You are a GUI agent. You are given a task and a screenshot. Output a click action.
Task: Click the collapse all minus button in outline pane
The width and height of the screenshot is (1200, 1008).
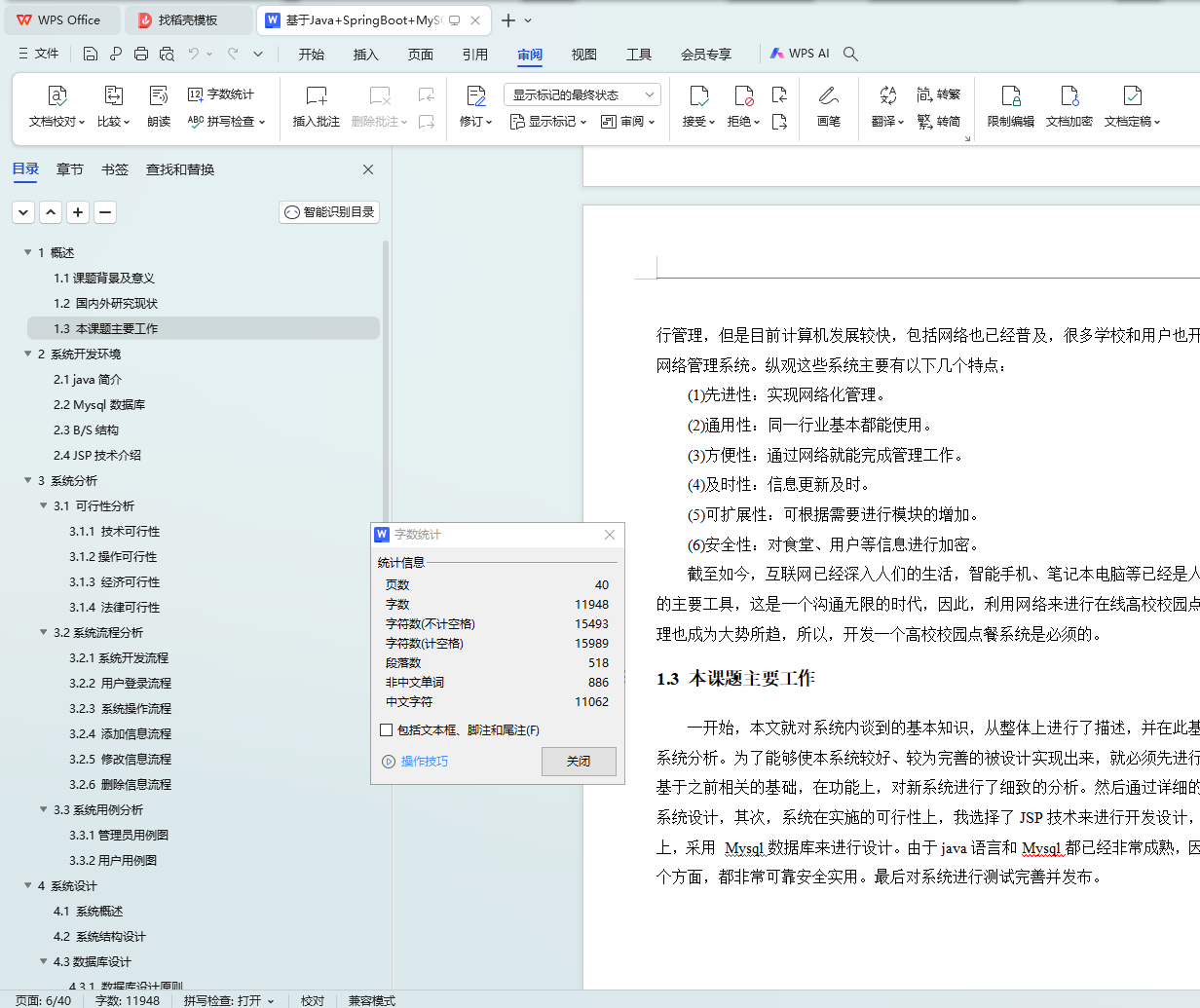[x=105, y=212]
